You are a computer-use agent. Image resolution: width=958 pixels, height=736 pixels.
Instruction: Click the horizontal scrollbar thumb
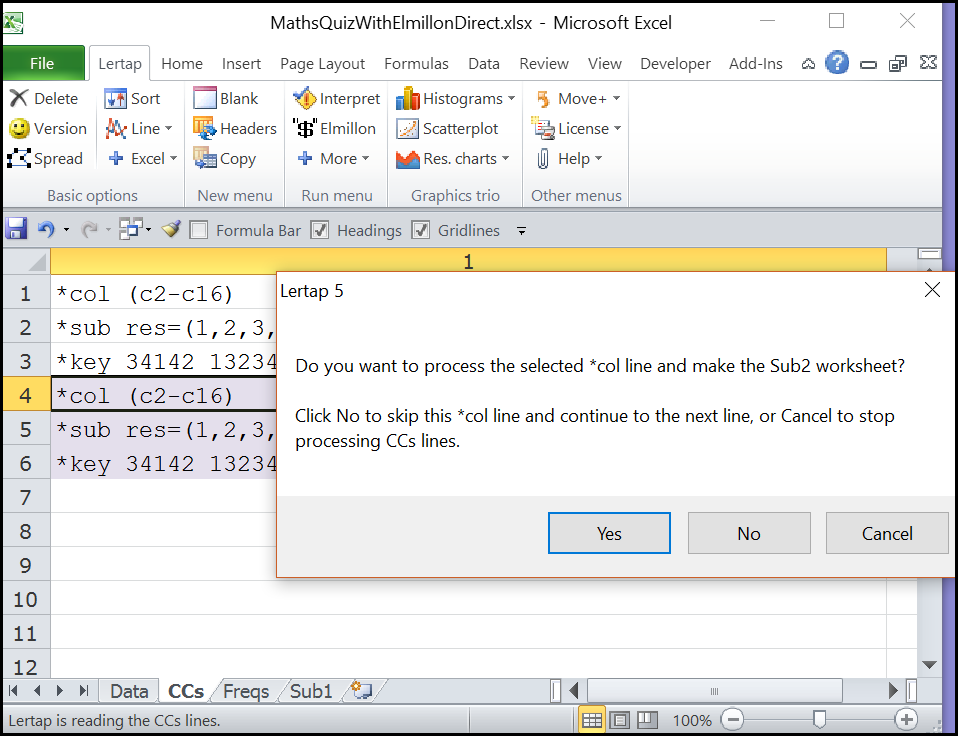(714, 691)
